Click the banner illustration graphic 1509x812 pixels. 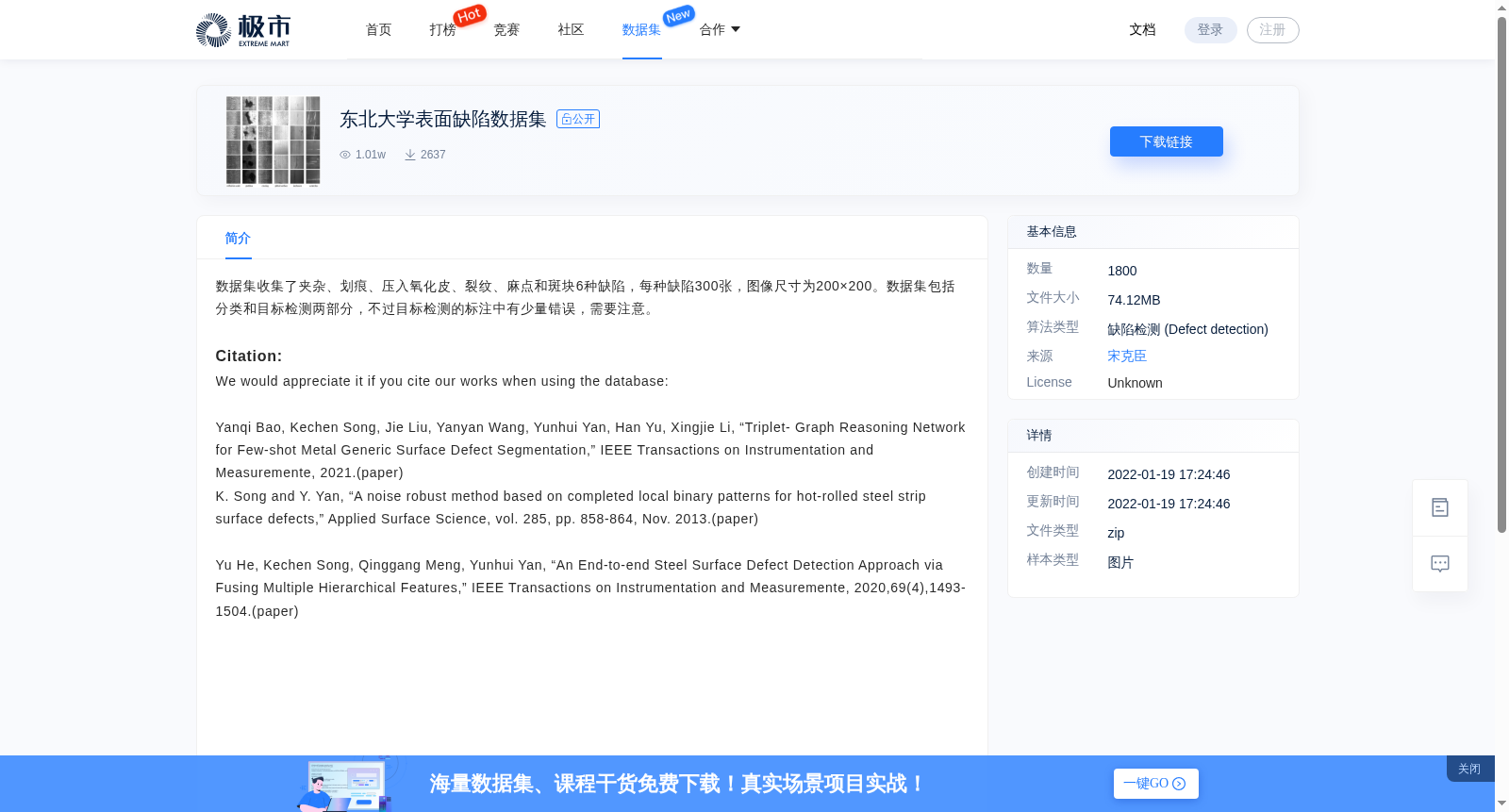347,784
